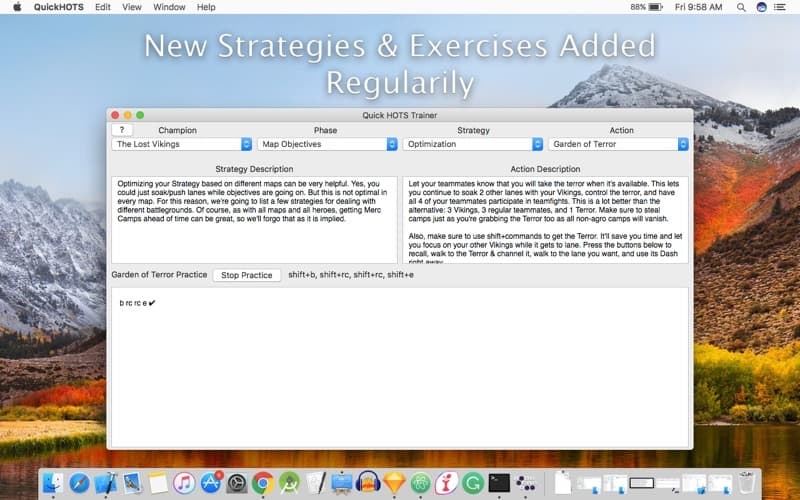Open the Phase dropdown showing Map Objectives
The height and width of the screenshot is (500, 800).
tap(327, 144)
